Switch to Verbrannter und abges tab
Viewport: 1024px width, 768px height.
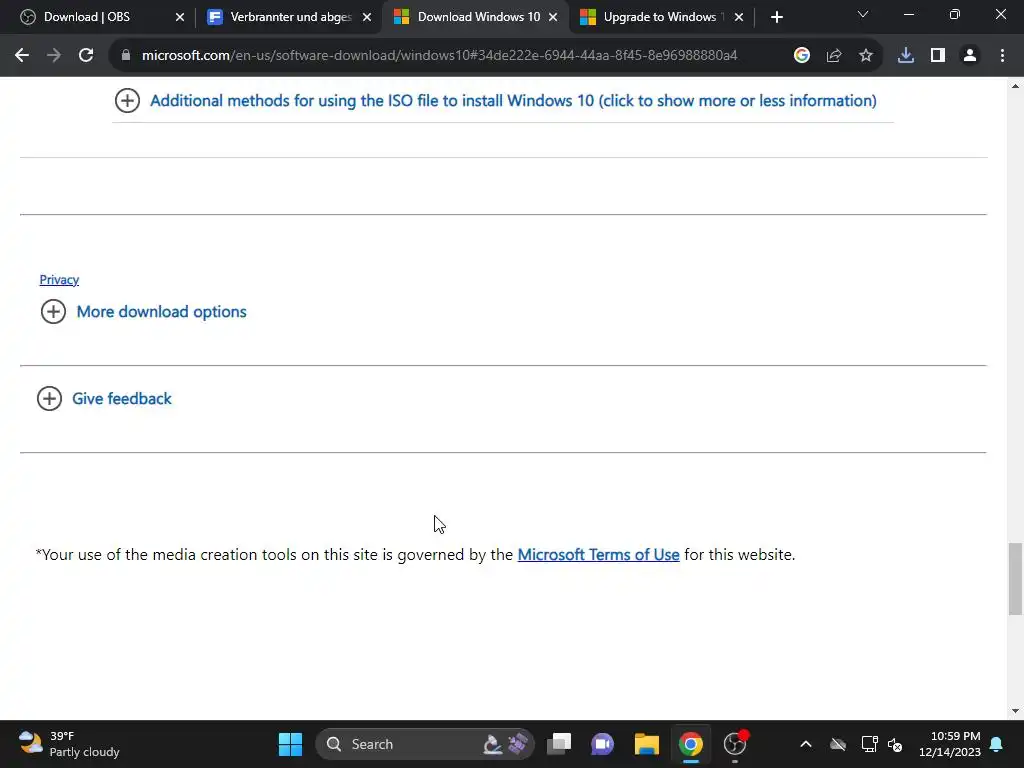pos(291,17)
